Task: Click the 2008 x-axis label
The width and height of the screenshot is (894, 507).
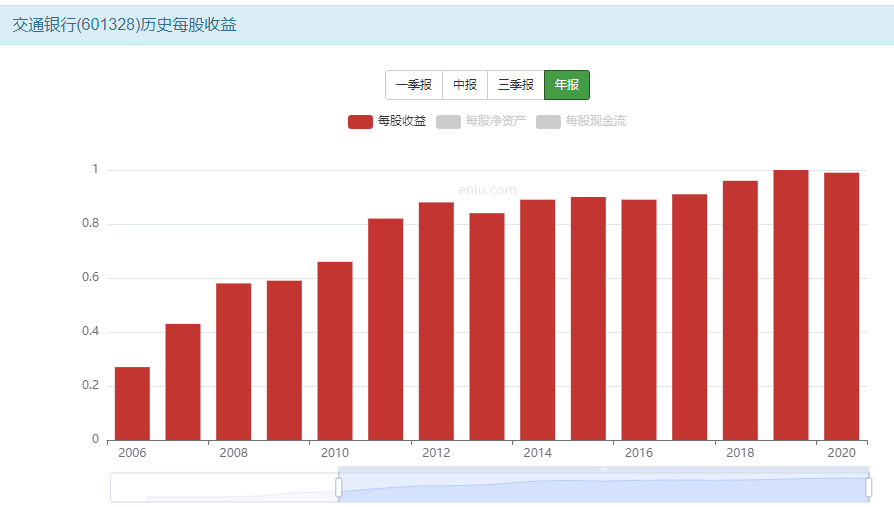Action: coord(234,453)
